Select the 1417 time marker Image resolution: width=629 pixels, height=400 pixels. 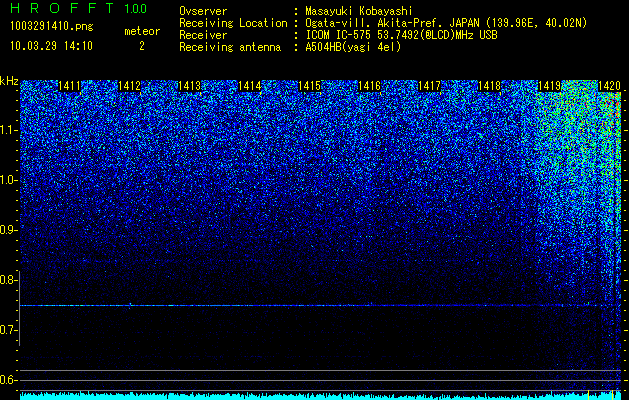430,86
